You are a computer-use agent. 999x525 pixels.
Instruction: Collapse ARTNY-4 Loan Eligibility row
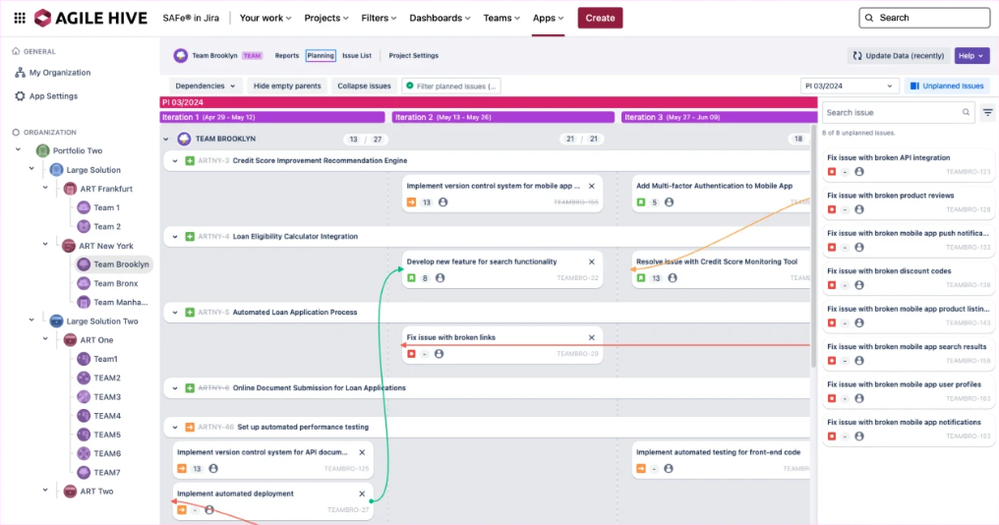(x=175, y=236)
